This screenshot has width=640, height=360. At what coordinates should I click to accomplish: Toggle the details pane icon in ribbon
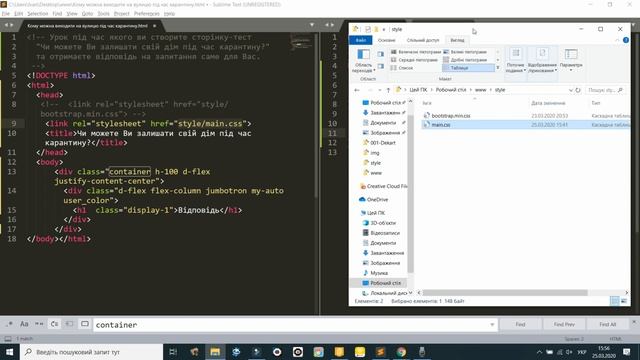(x=381, y=66)
